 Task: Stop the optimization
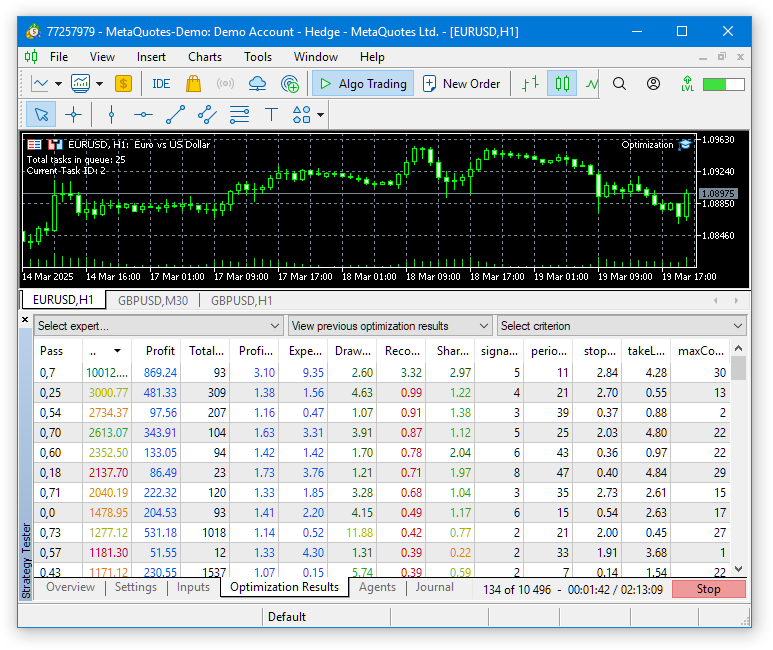click(708, 589)
